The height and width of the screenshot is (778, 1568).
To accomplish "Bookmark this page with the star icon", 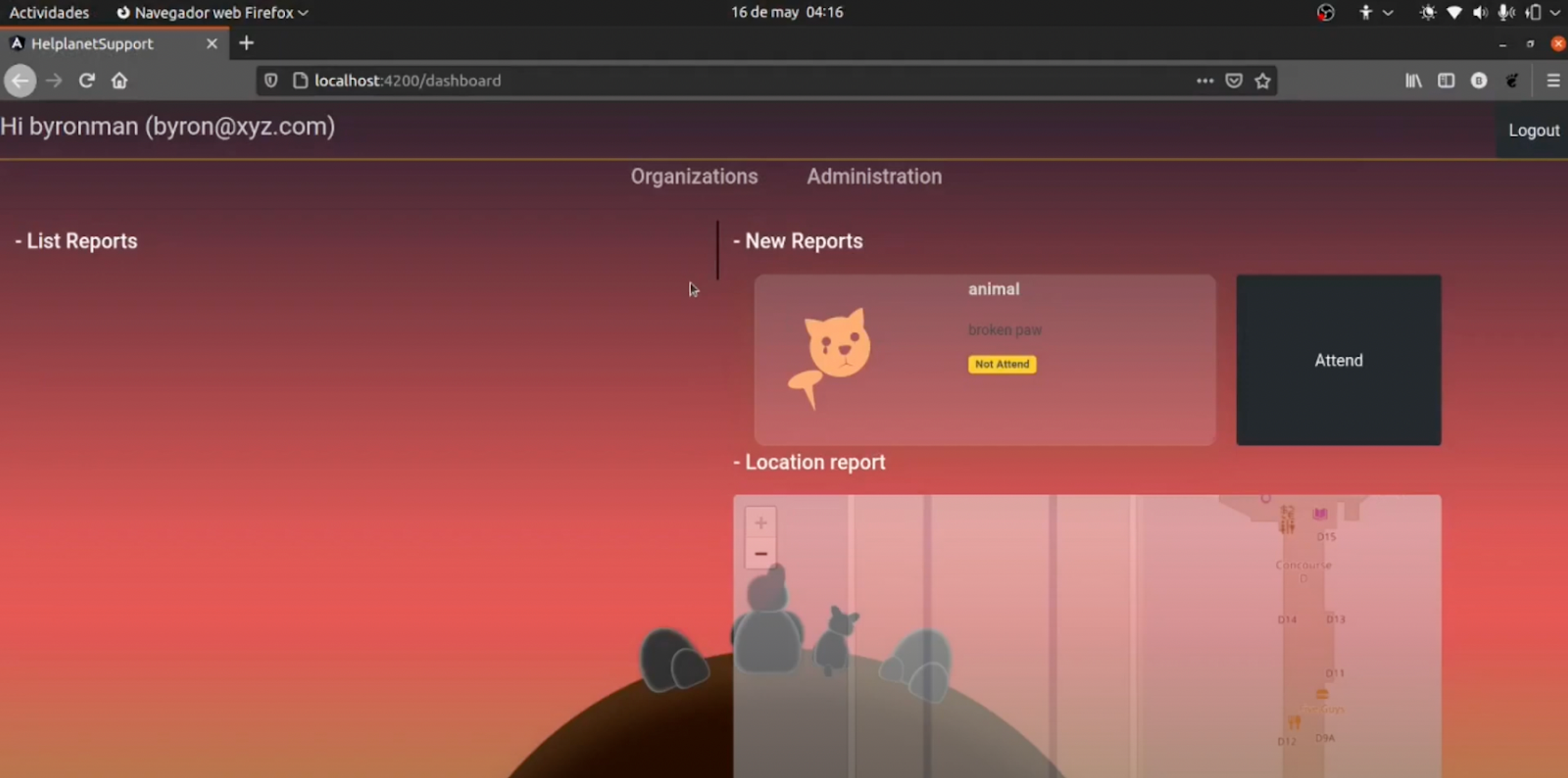I will pos(1263,81).
